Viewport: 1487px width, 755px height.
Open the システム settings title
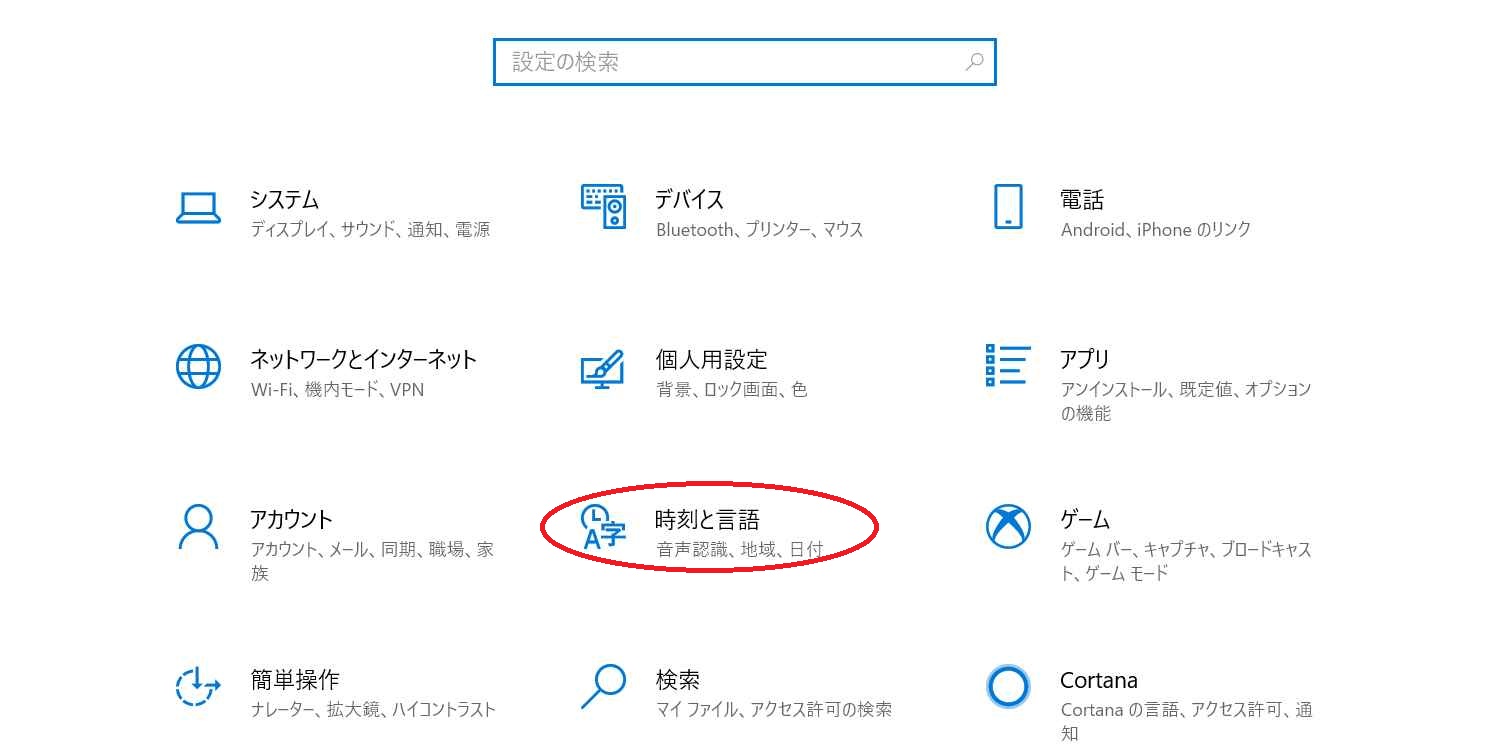pos(284,199)
